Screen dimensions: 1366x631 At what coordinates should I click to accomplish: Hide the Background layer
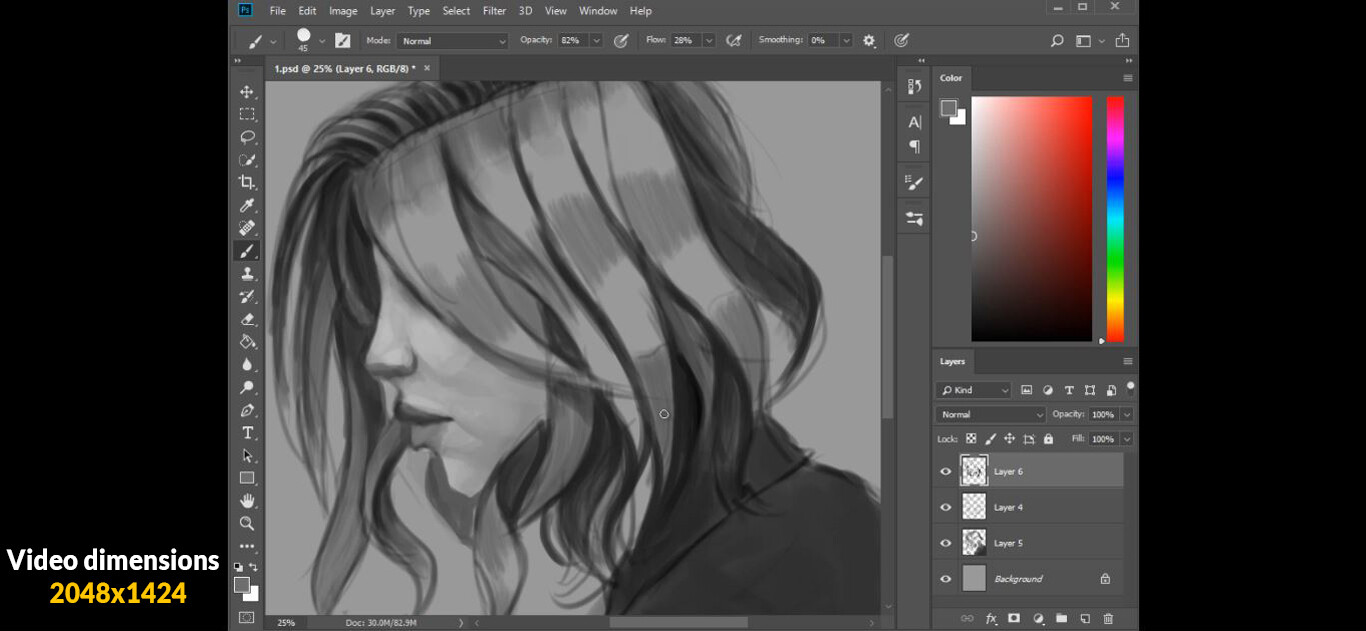(945, 578)
